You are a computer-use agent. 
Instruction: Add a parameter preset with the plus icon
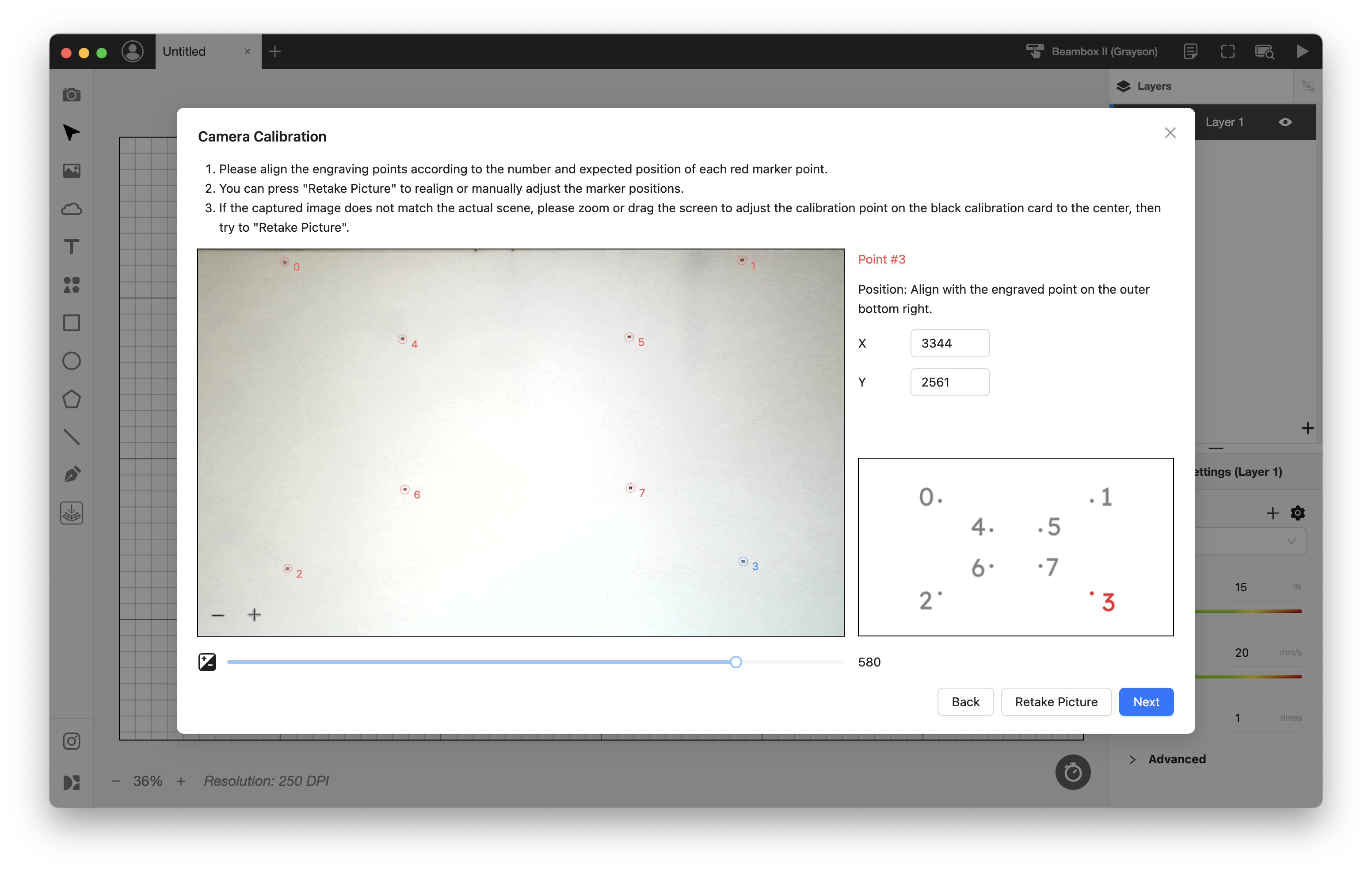[x=1272, y=513]
